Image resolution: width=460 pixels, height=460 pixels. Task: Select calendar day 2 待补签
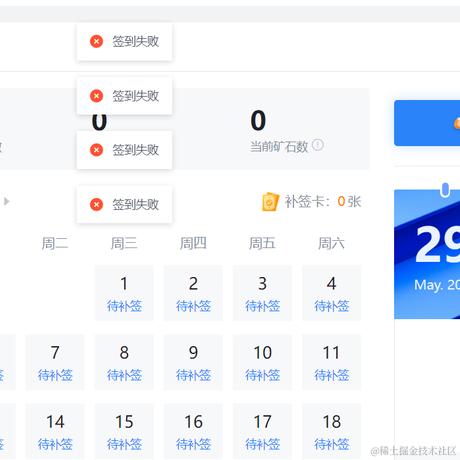coord(193,293)
